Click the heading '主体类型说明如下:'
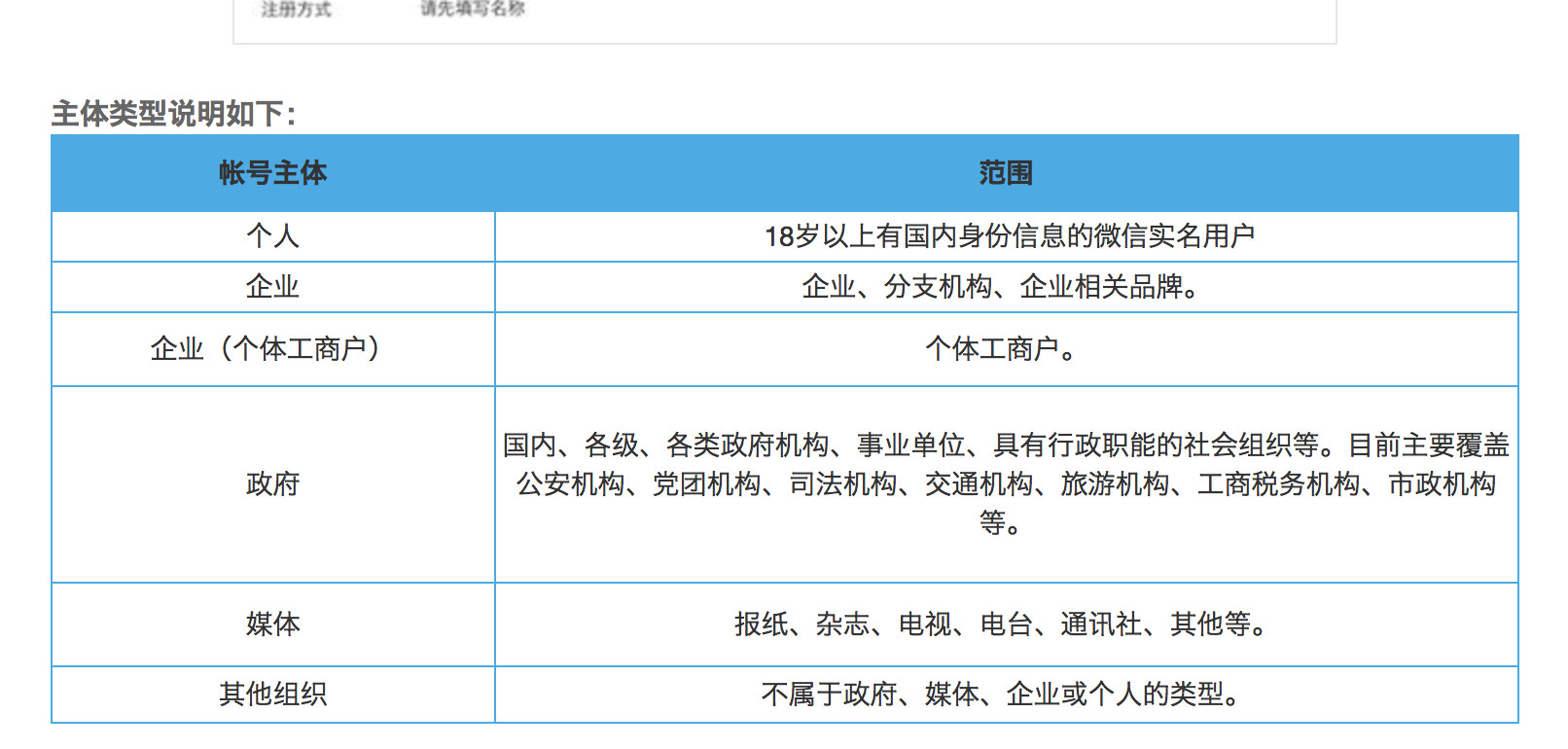Screen dimensions: 1568x749 pos(173,114)
